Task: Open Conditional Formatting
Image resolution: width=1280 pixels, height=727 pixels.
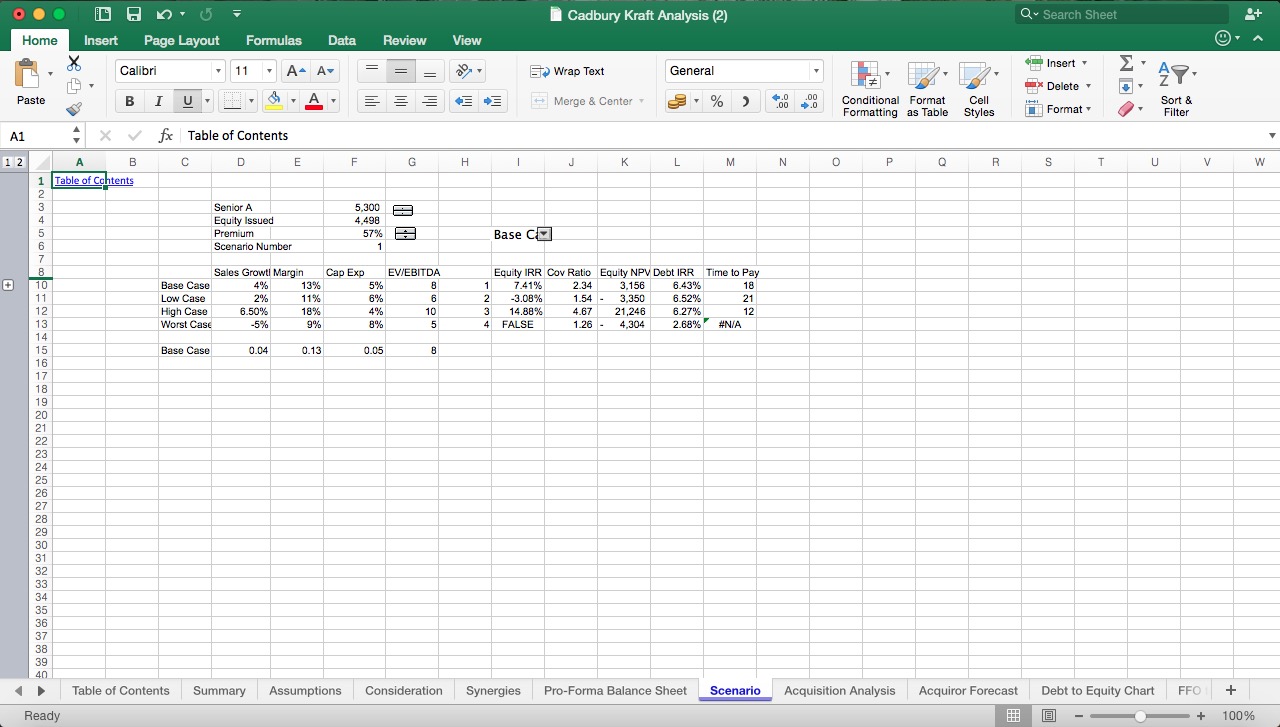Action: click(869, 89)
